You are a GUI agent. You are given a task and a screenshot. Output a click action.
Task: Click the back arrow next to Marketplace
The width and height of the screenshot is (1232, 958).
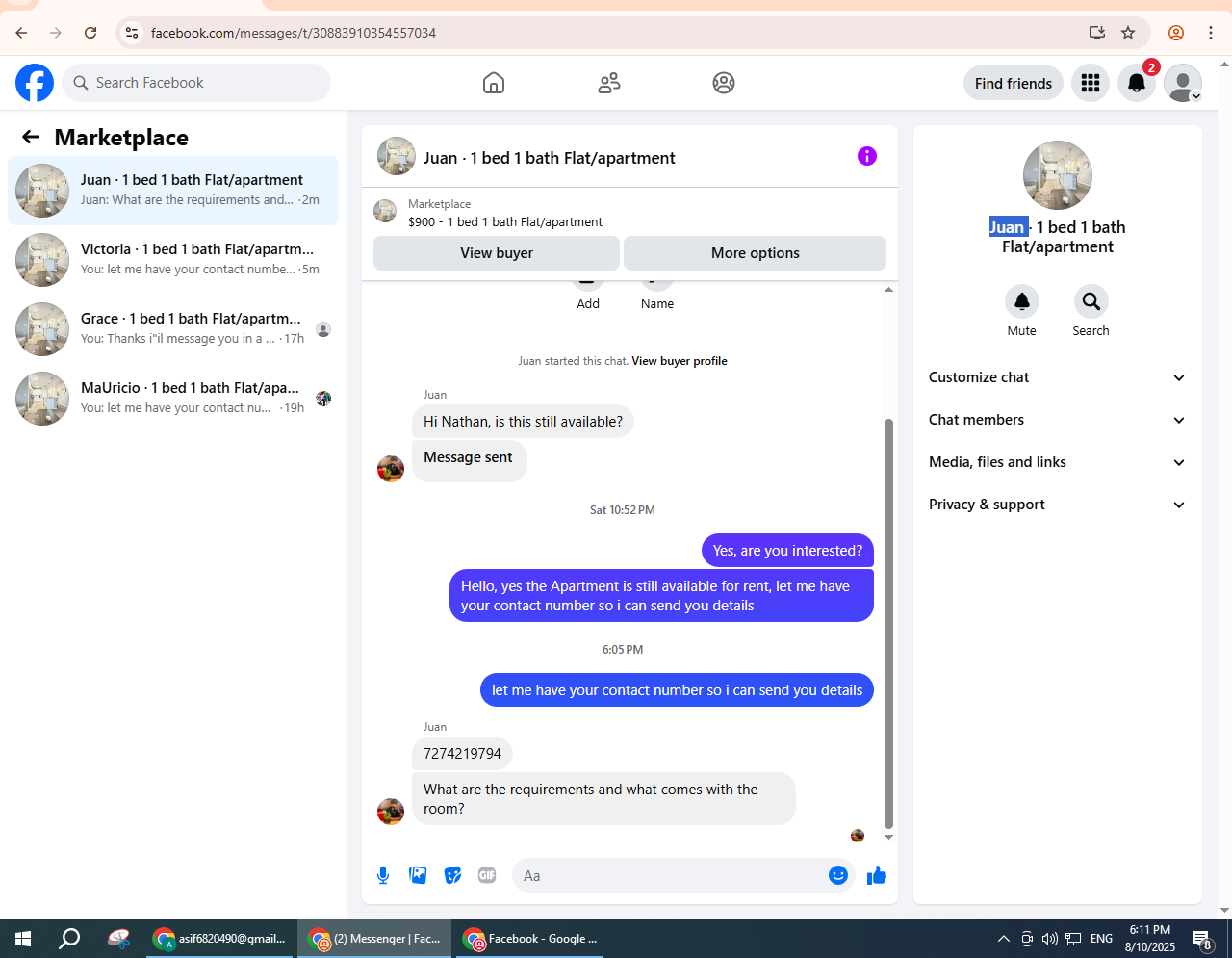point(31,137)
